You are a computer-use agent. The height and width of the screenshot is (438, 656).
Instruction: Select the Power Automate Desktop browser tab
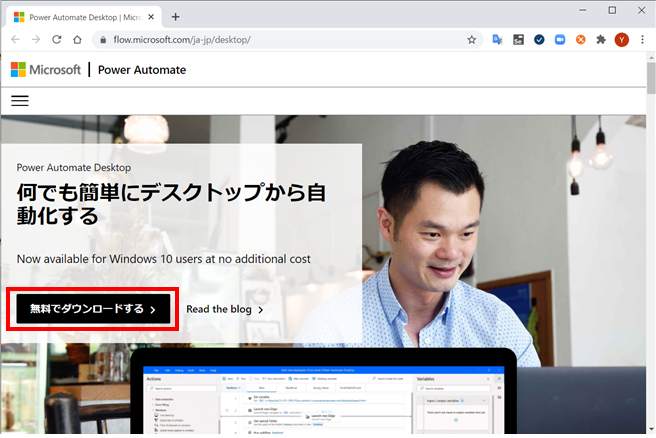point(84,17)
